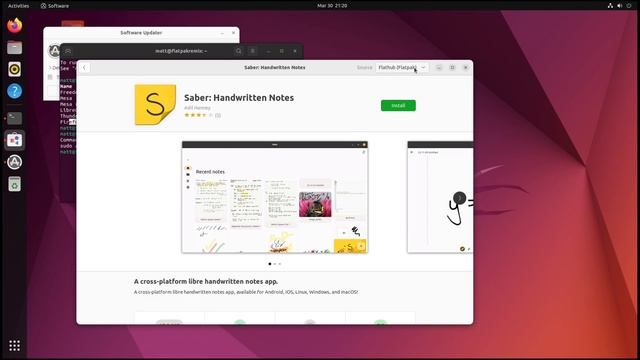The width and height of the screenshot is (640, 360).
Task: Open the Flathub (Flatpak) source dropdown
Action: coord(402,67)
